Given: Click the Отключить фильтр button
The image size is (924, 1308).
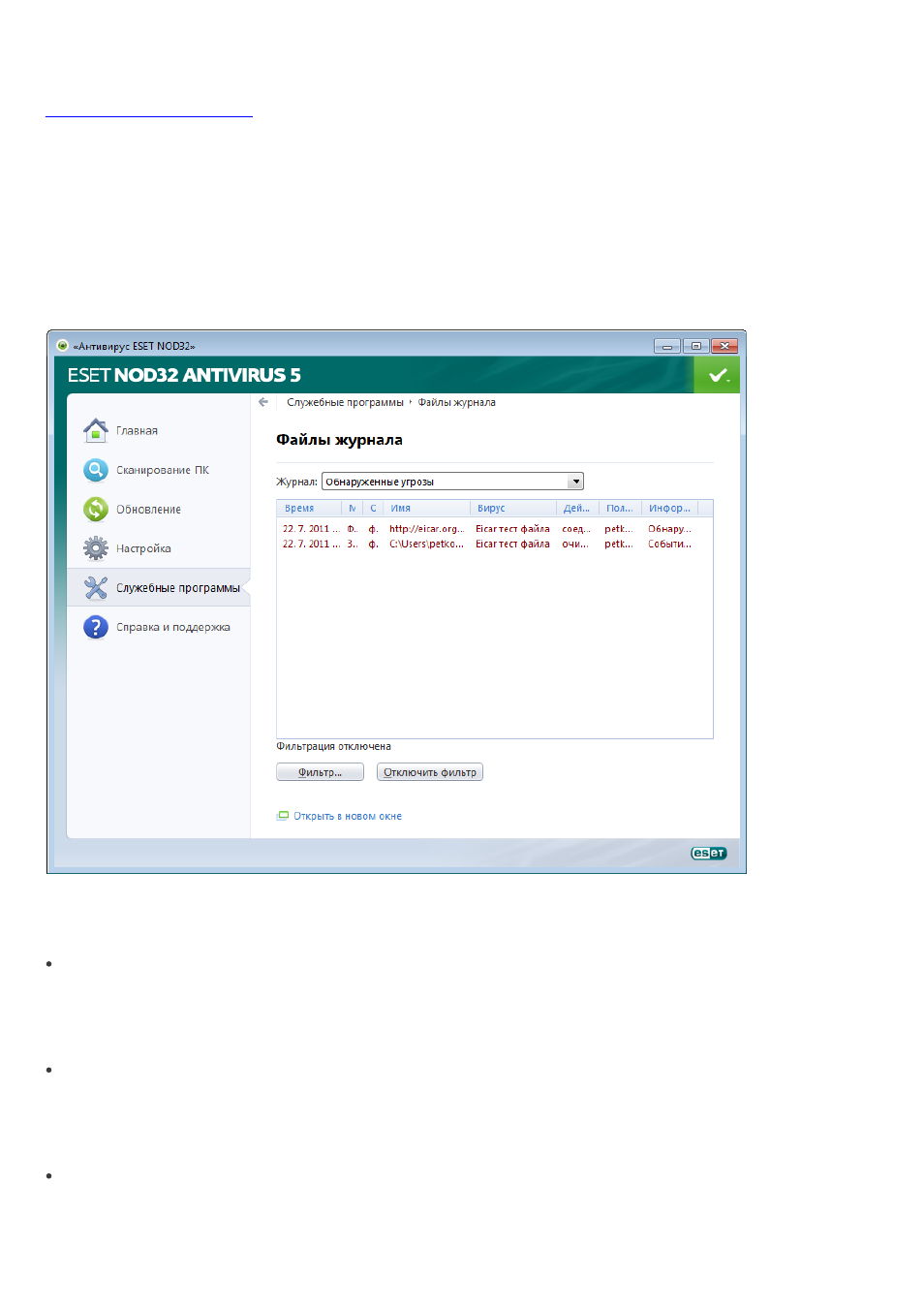Looking at the screenshot, I should pyautogui.click(x=430, y=772).
